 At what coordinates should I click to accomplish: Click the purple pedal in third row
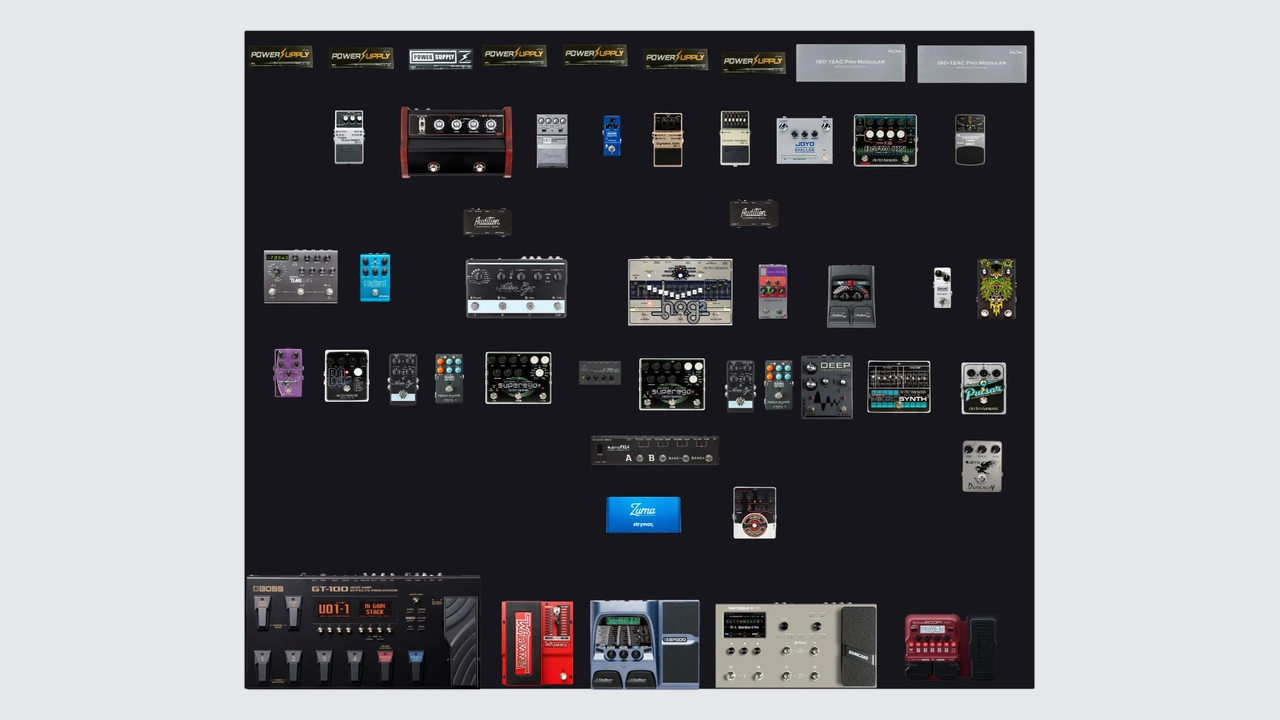coord(288,373)
